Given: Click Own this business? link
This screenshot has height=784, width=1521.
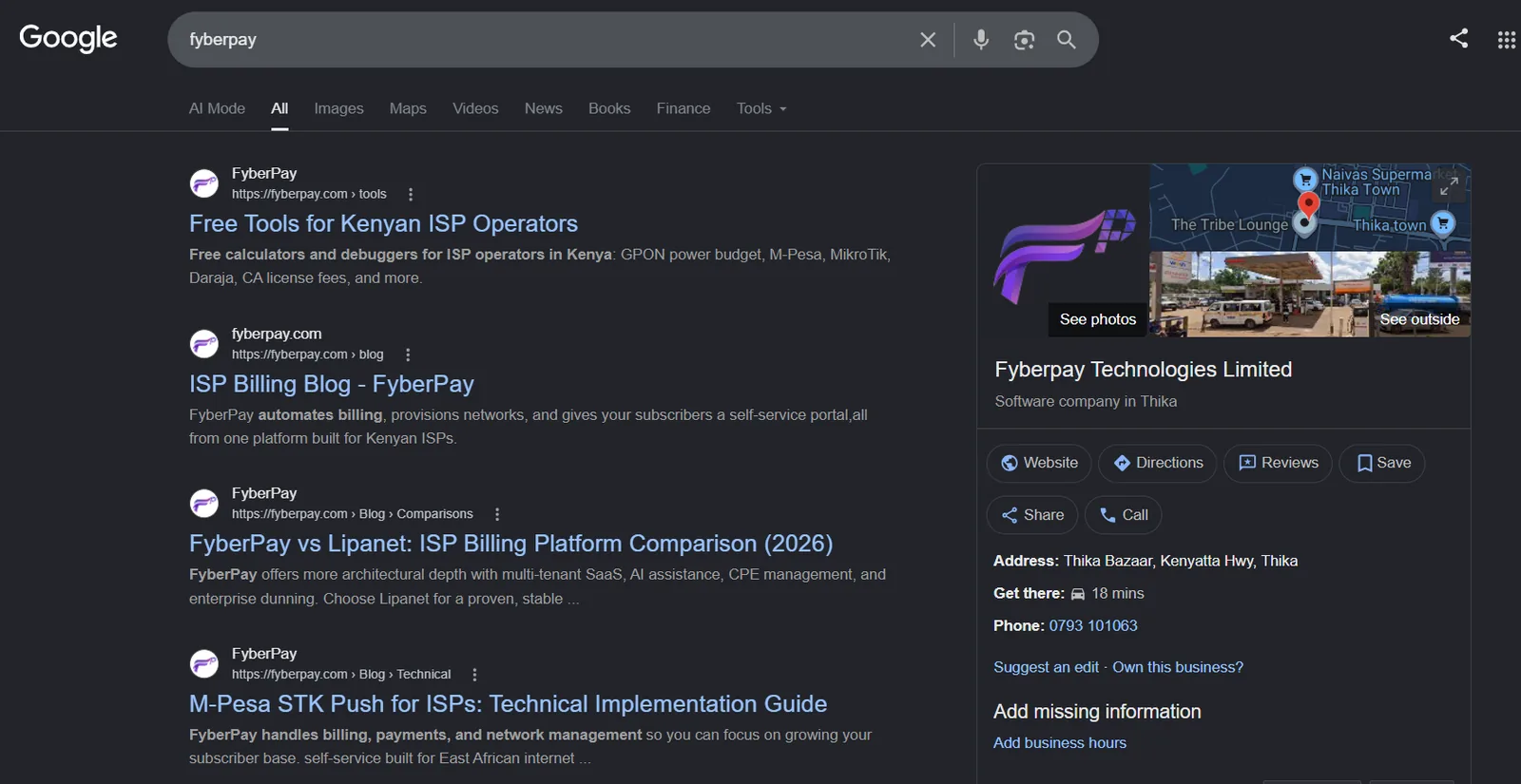Looking at the screenshot, I should 1178,667.
